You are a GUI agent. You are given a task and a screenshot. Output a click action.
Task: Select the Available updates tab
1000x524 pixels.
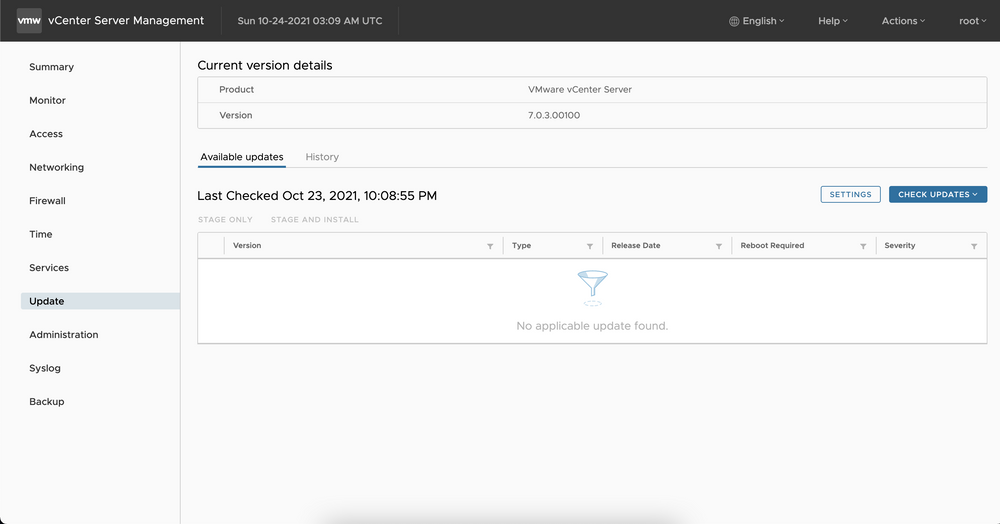(242, 157)
